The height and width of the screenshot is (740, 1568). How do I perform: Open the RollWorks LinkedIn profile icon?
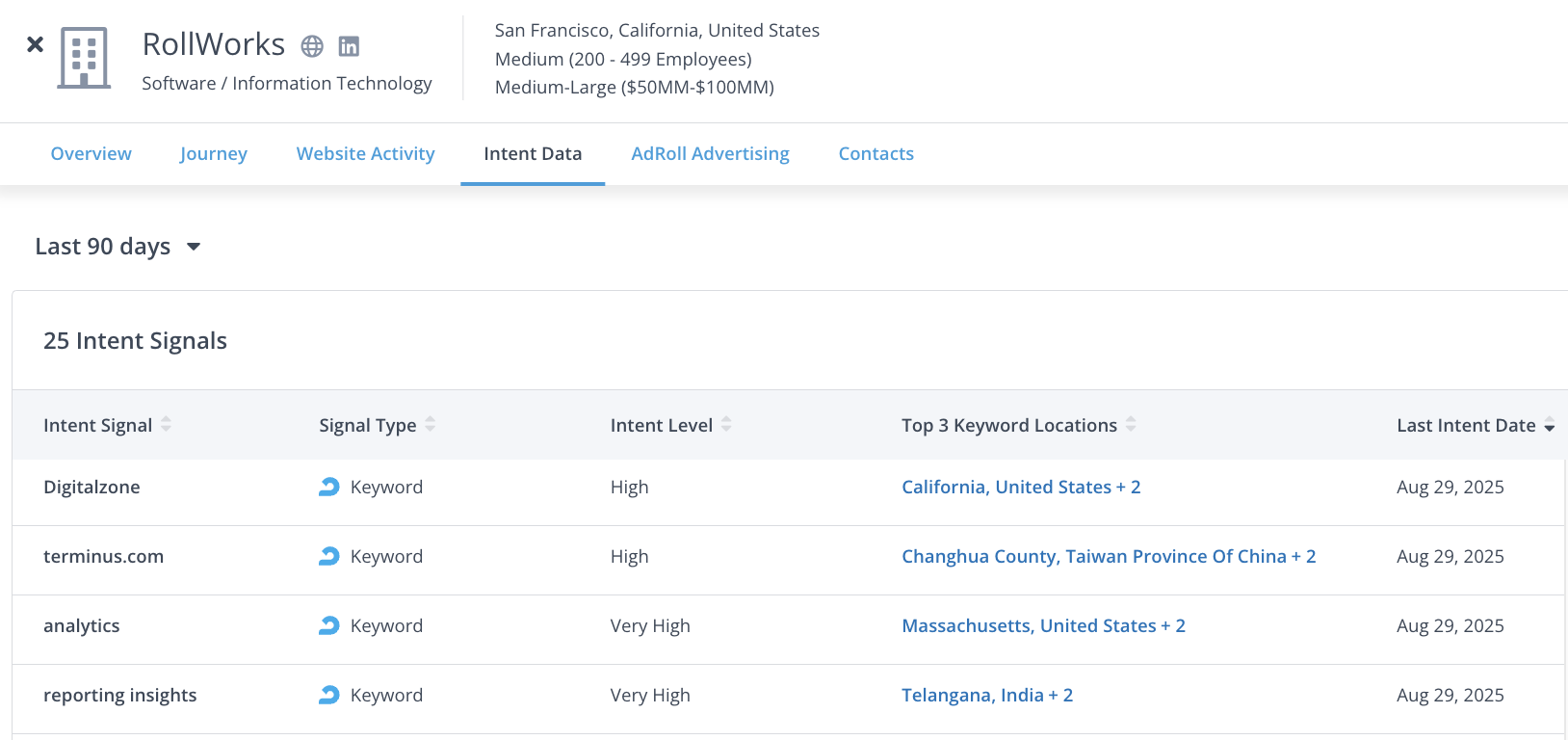coord(349,46)
